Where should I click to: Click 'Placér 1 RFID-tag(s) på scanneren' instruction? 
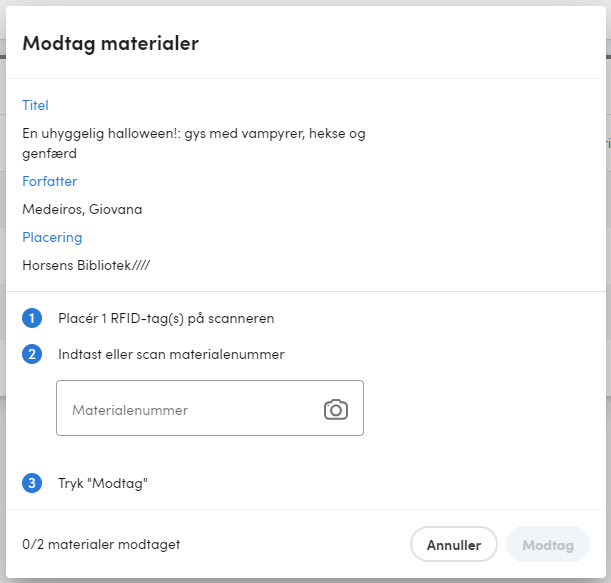(166, 318)
